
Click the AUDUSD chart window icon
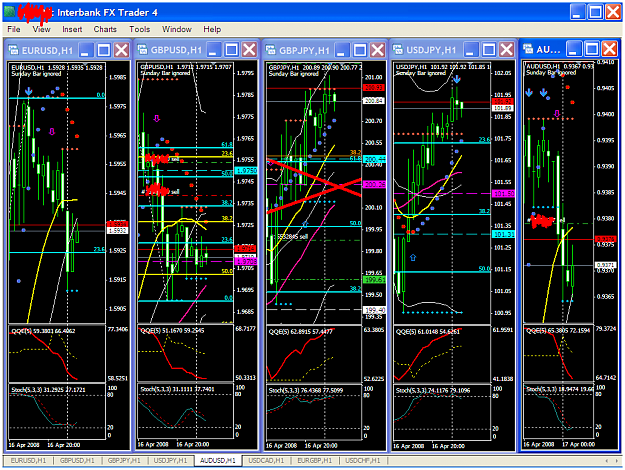tap(528, 49)
